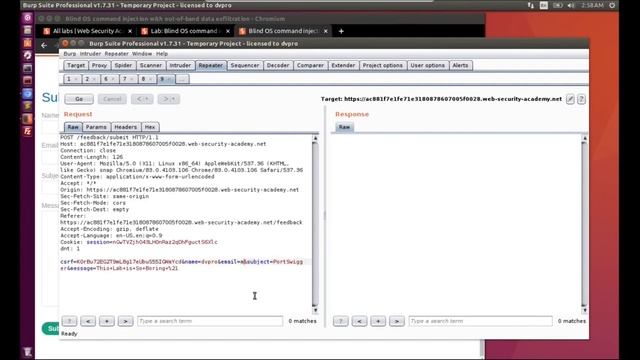Switch to the Scanner tab
This screenshot has width=640, height=360.
tap(151, 65)
